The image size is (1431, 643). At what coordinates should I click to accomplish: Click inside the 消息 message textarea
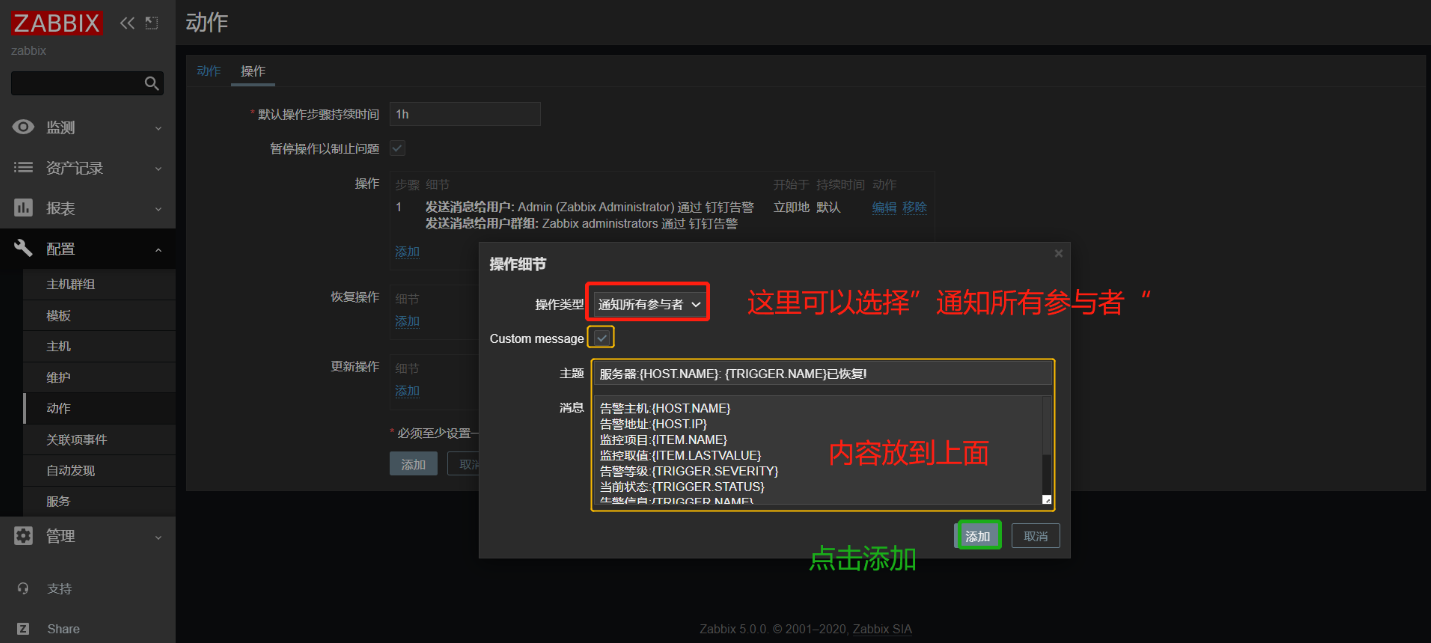[817, 450]
